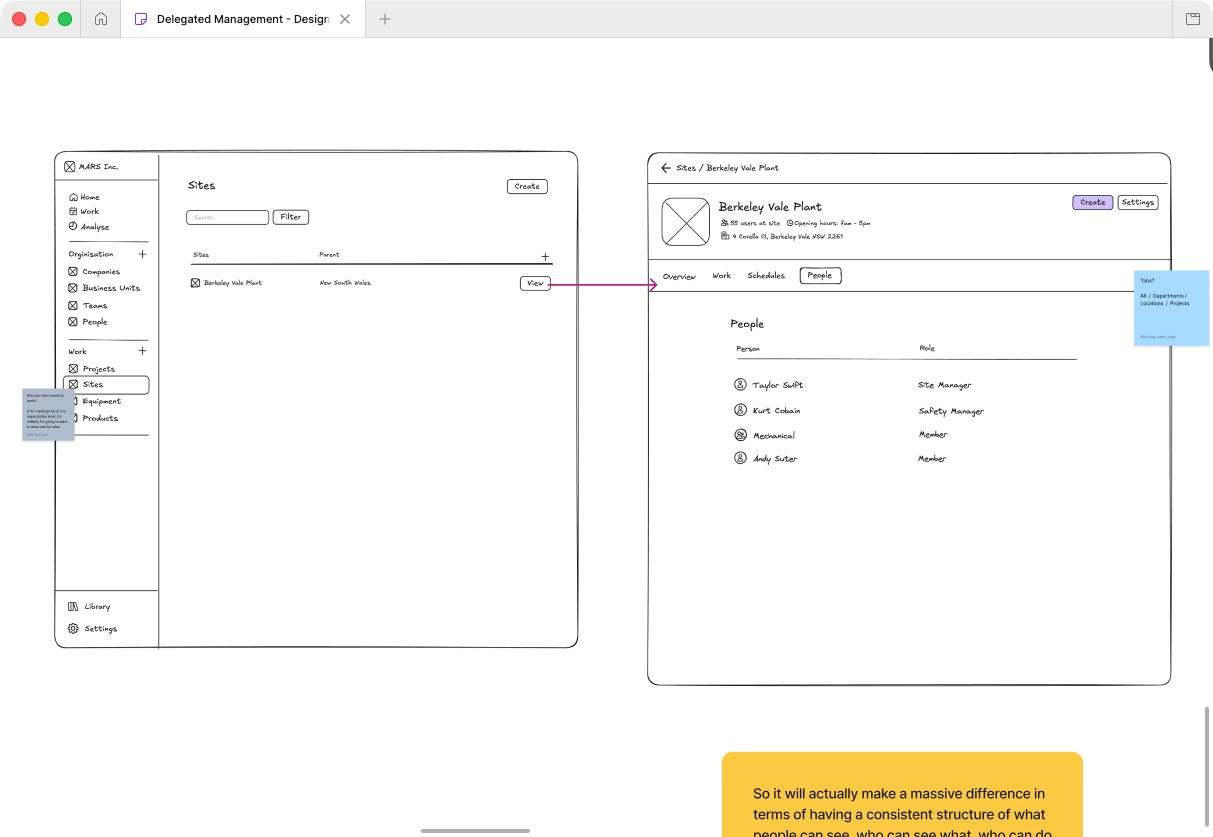Click the Berkeley Vale Plant image placeholder
The width and height of the screenshot is (1213, 837).
686,222
